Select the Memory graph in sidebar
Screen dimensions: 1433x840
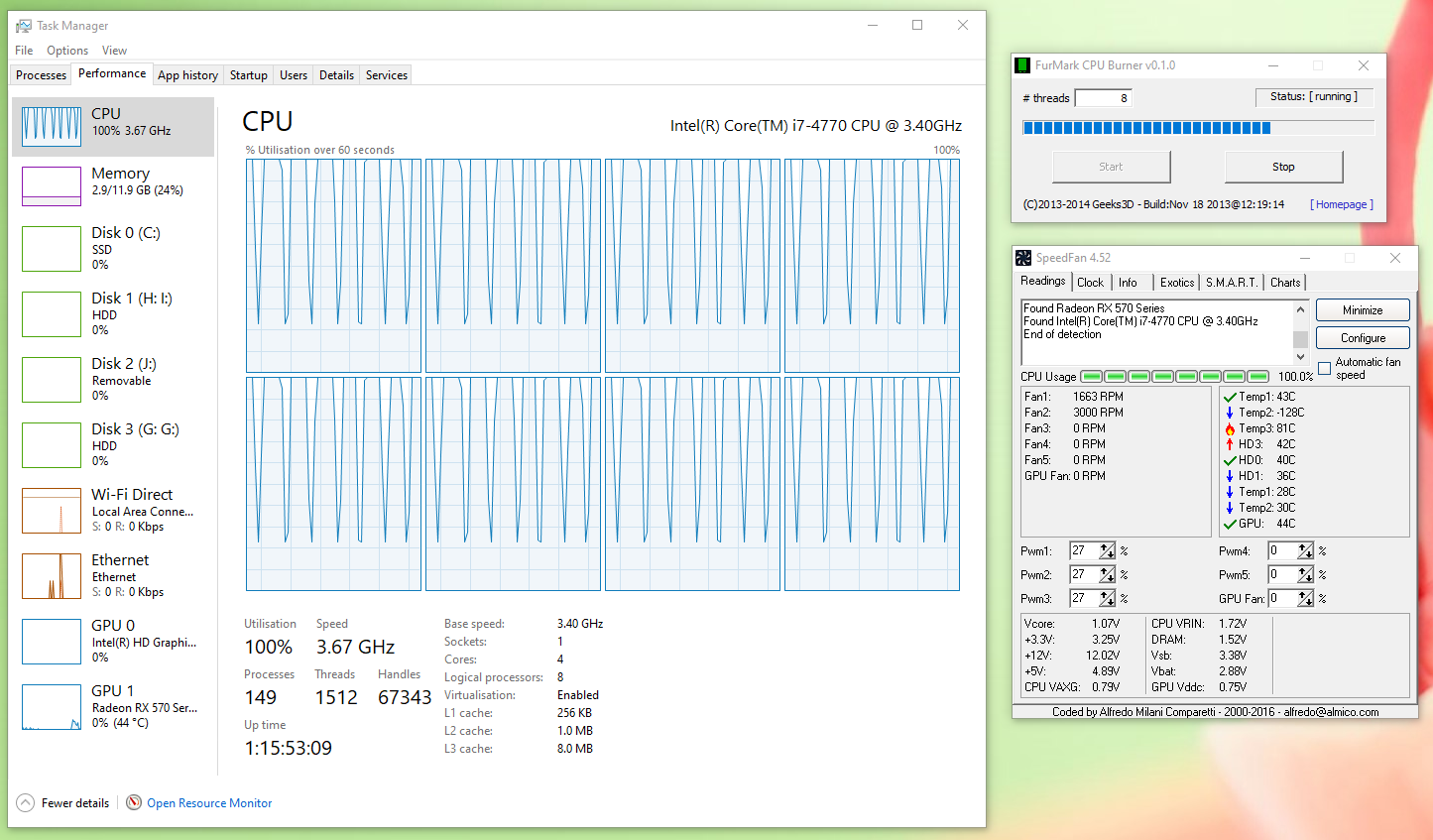pos(52,185)
